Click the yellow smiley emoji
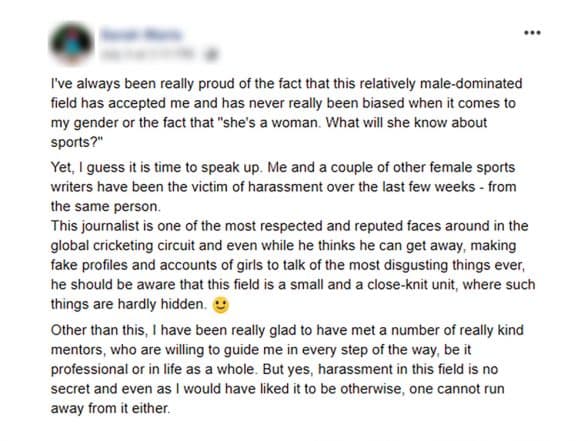588x441 pixels. 220,305
